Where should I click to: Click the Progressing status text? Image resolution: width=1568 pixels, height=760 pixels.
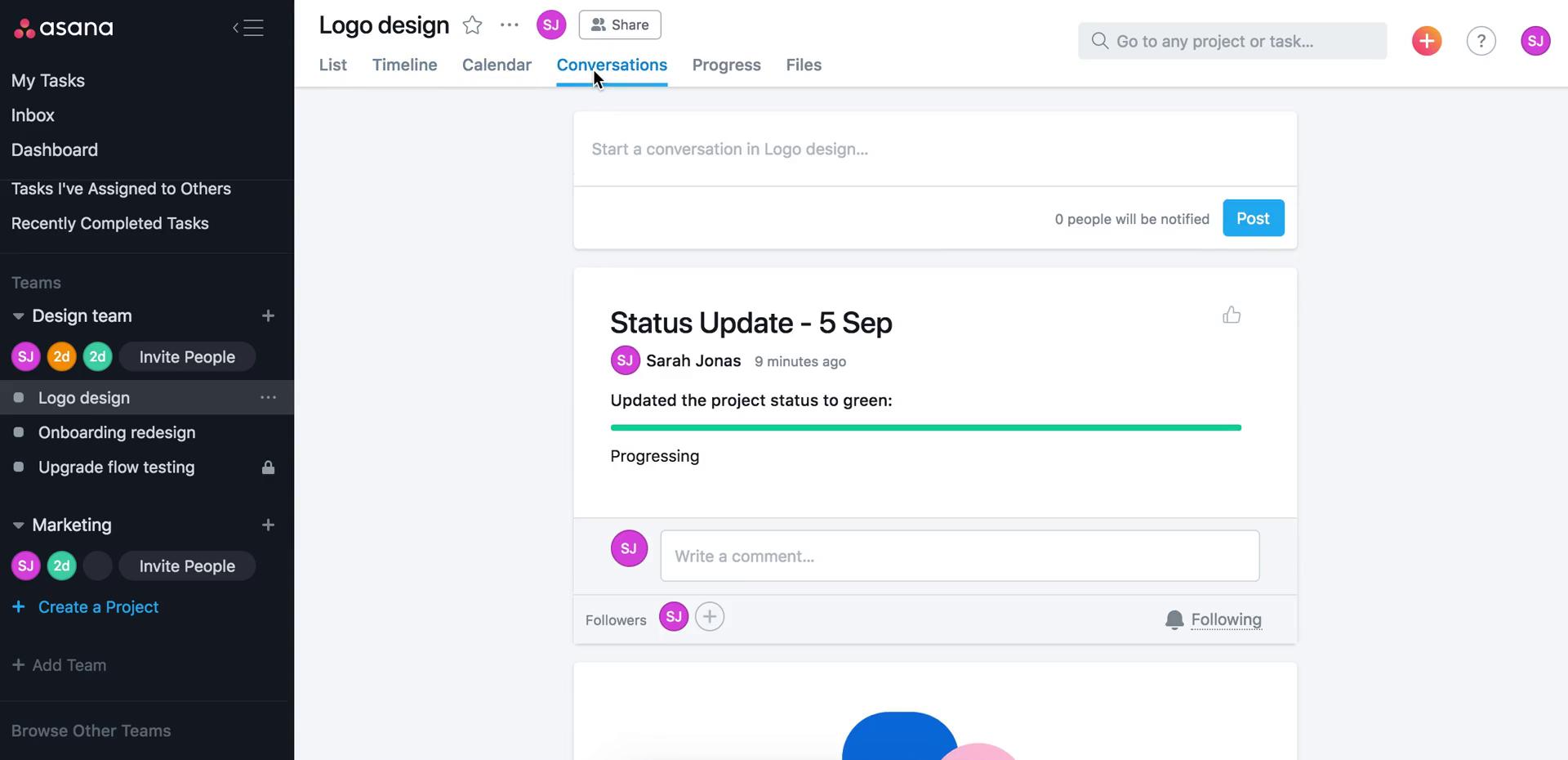pos(655,456)
